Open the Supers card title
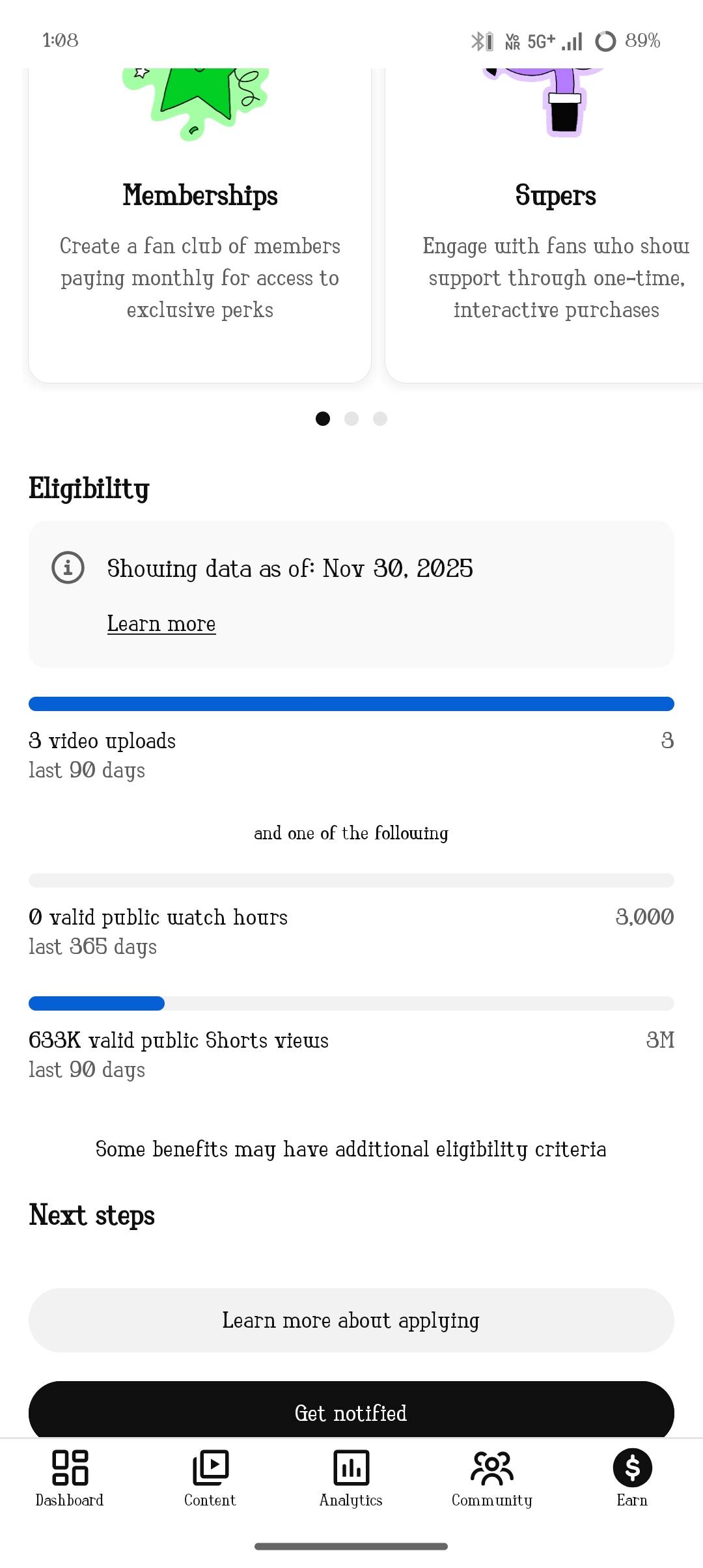Image resolution: width=703 pixels, height=1568 pixels. click(555, 195)
